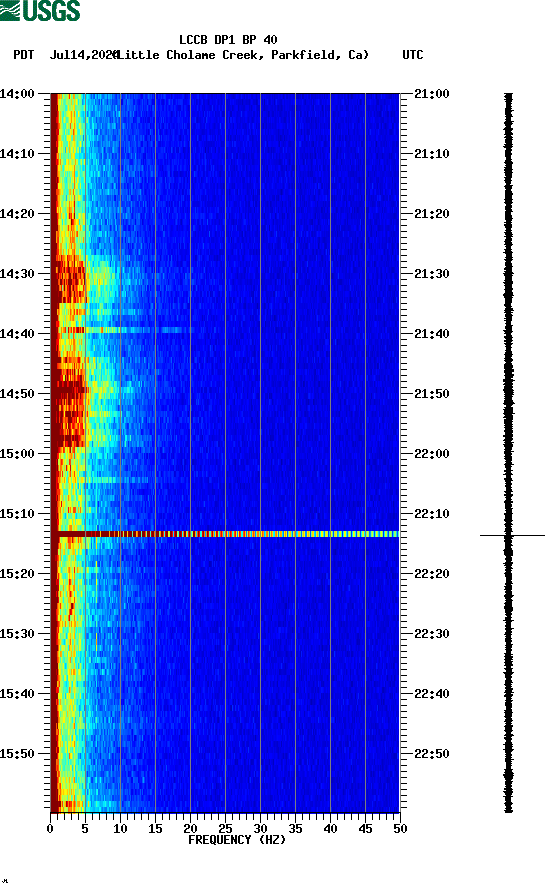
Task: Click the 15:30 PDT time label
Action: pyautogui.click(x=17, y=634)
